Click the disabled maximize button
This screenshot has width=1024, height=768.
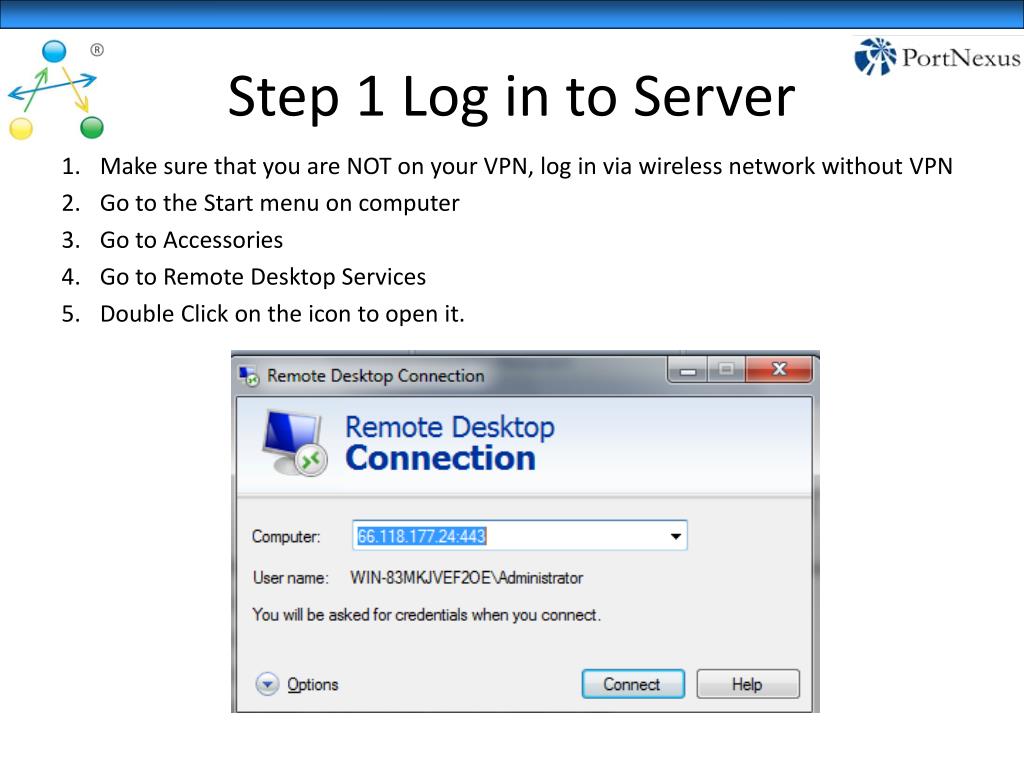[726, 370]
